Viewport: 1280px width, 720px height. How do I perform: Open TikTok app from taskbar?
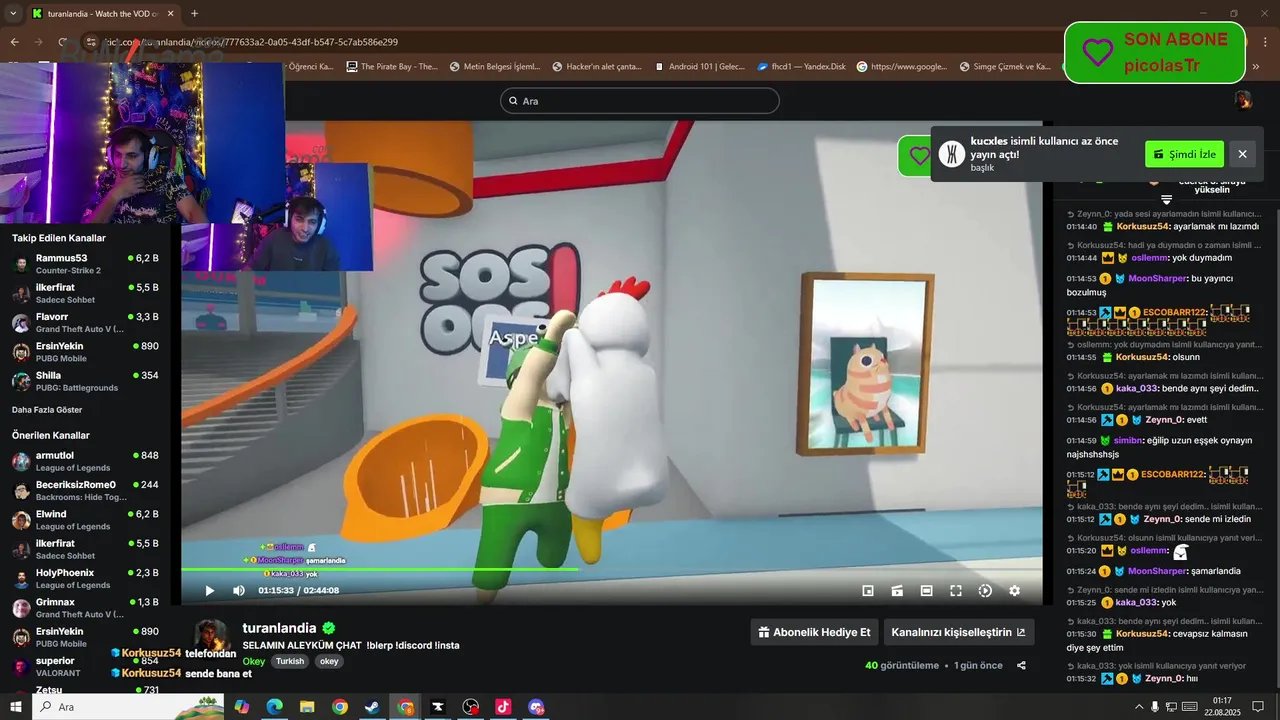click(503, 707)
